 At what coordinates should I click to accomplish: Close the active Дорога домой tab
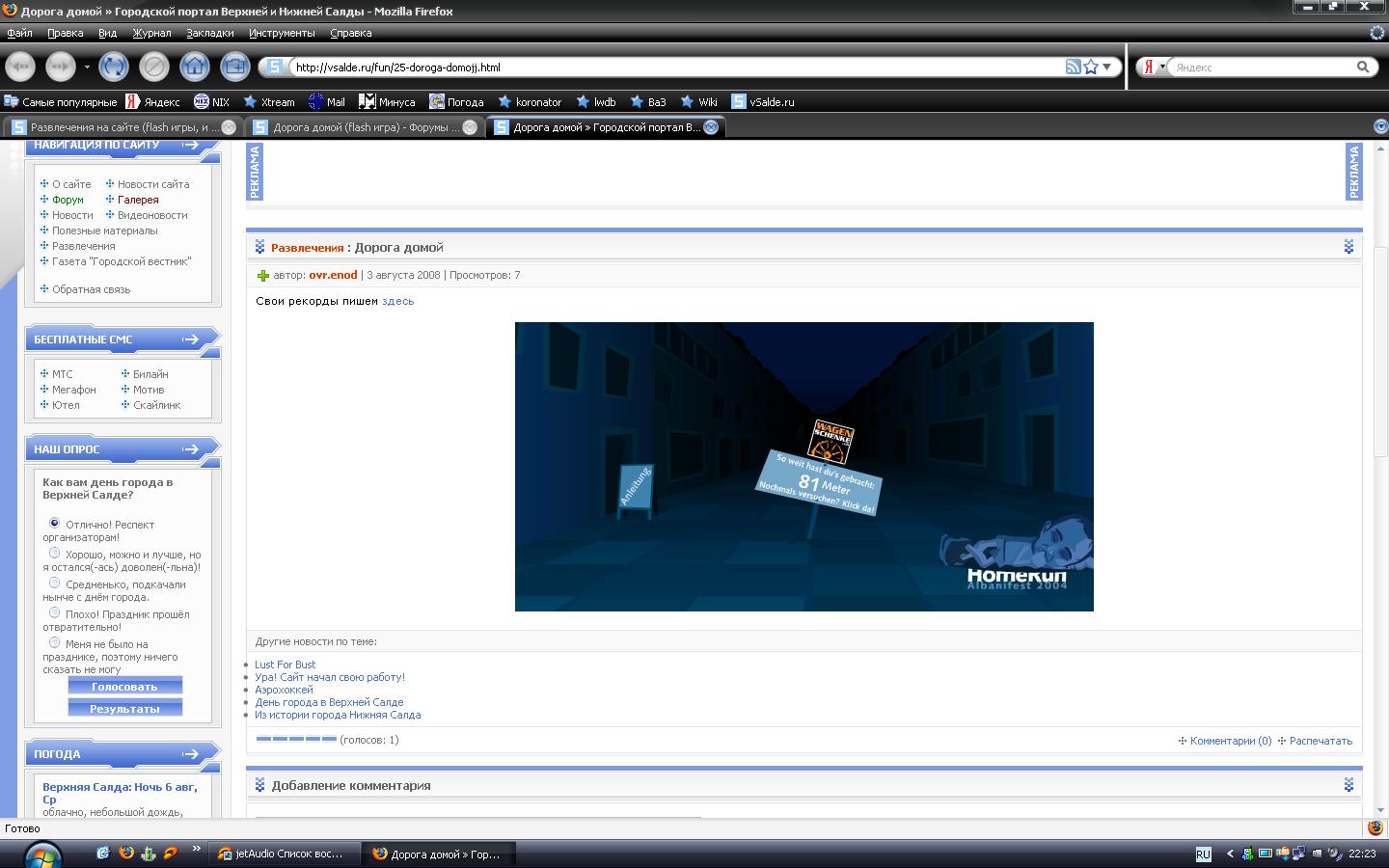tap(711, 127)
